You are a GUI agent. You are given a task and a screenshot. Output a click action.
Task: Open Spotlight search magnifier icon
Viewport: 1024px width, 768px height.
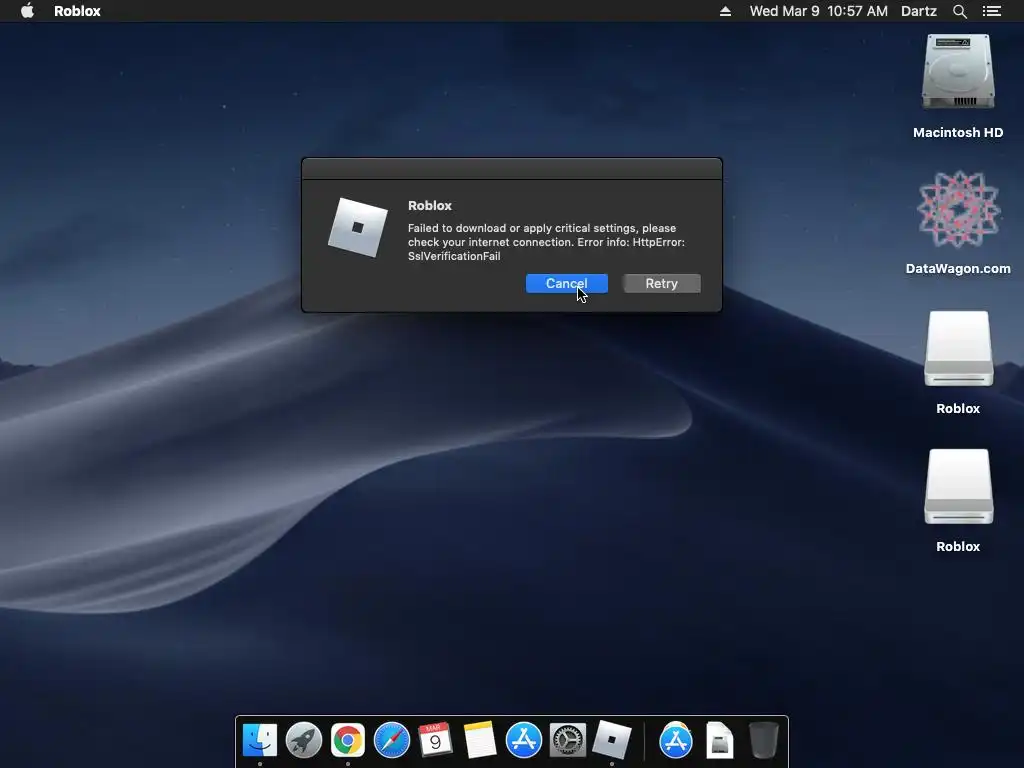tap(959, 11)
